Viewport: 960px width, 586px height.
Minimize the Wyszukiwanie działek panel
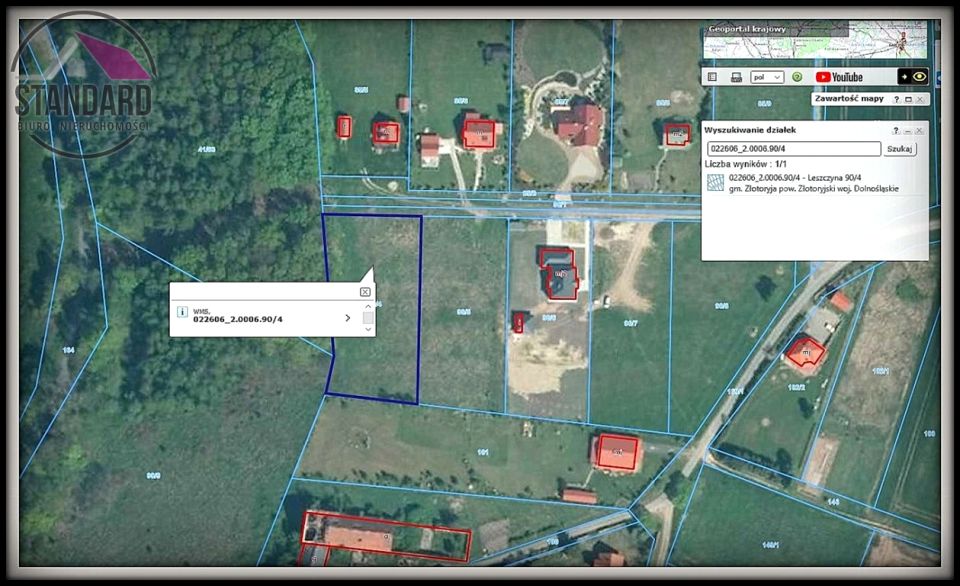coord(908,130)
